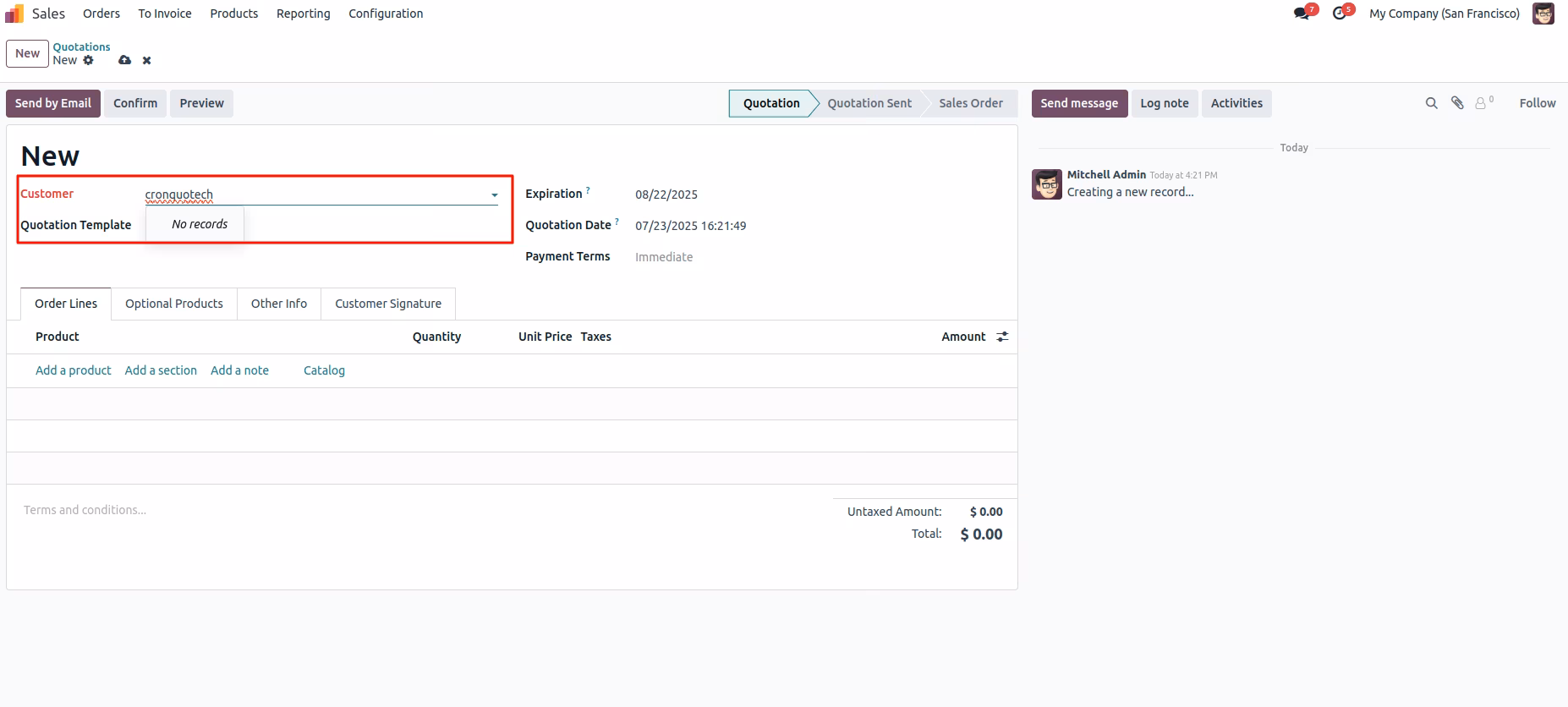The image size is (1568, 707).
Task: Discard changes with the X icon
Action: (147, 60)
